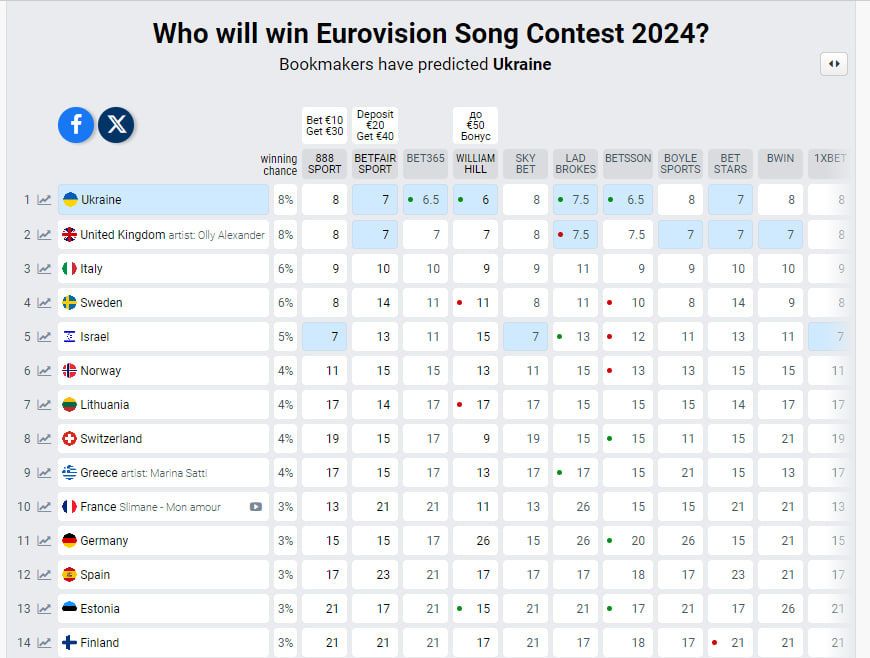870x658 pixels.
Task: Click Ukraine's 6.5 odds at Bet365
Action: (425, 200)
